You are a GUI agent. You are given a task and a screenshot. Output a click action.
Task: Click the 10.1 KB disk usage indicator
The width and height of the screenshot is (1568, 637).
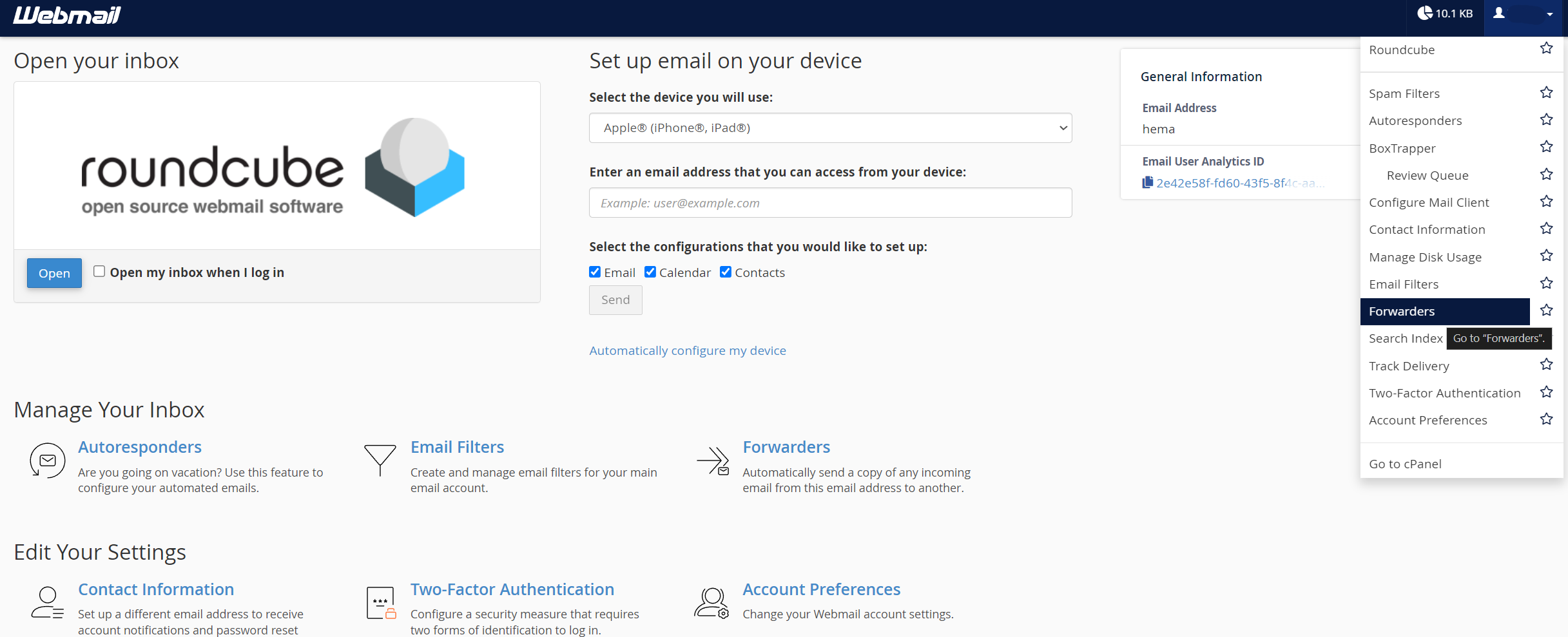click(x=1445, y=14)
